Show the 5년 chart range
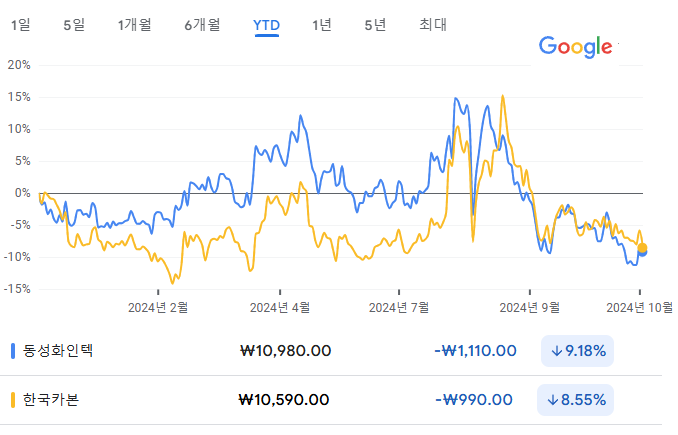 coord(375,25)
